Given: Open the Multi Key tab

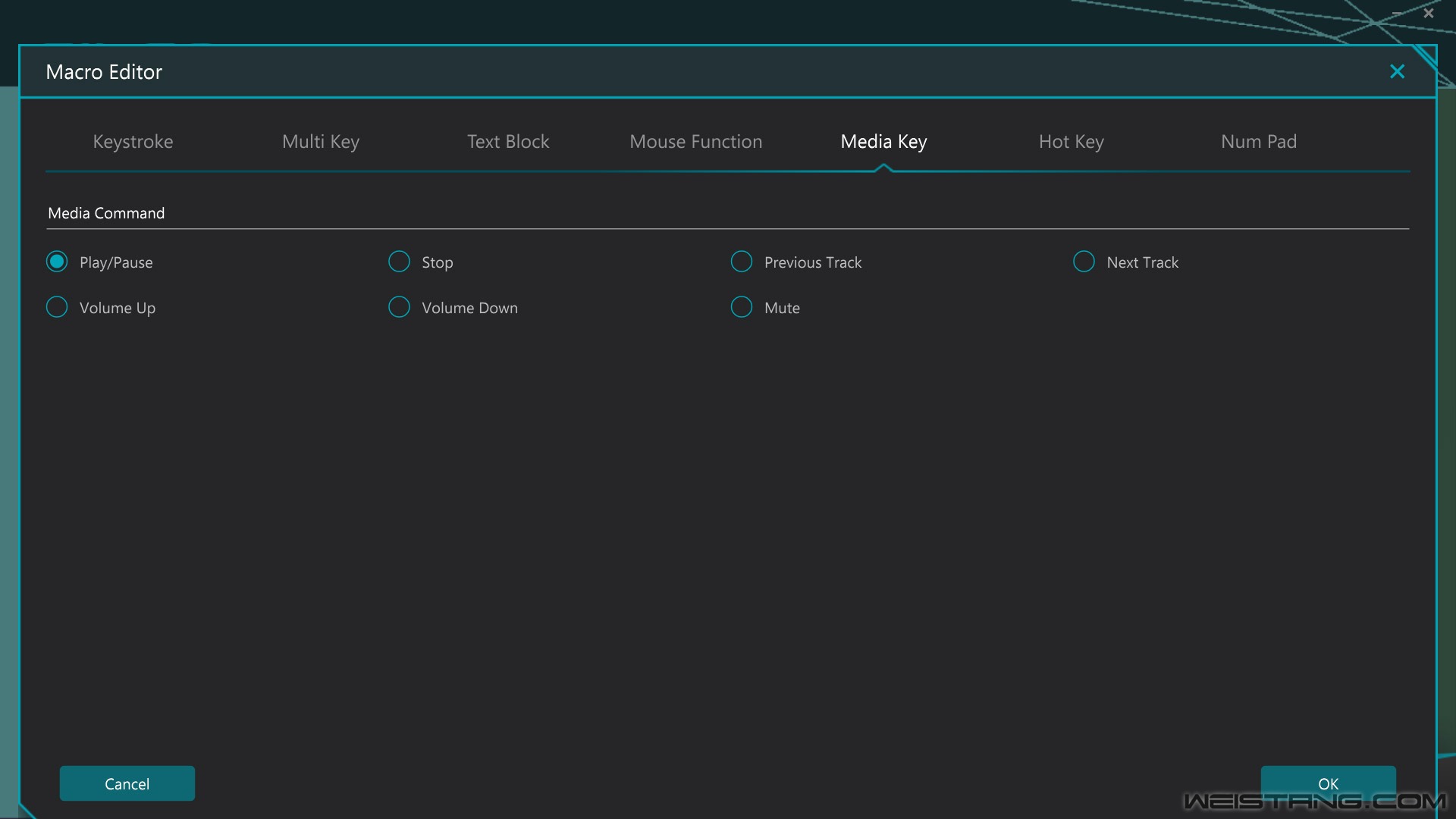Looking at the screenshot, I should tap(321, 142).
